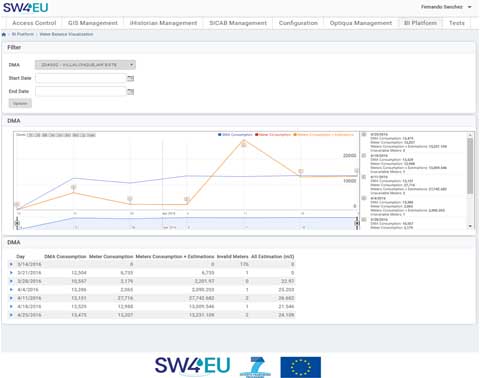This screenshot has width=480, height=378.
Task: Click the Seventh Framework Programme logo
Action: (255, 367)
